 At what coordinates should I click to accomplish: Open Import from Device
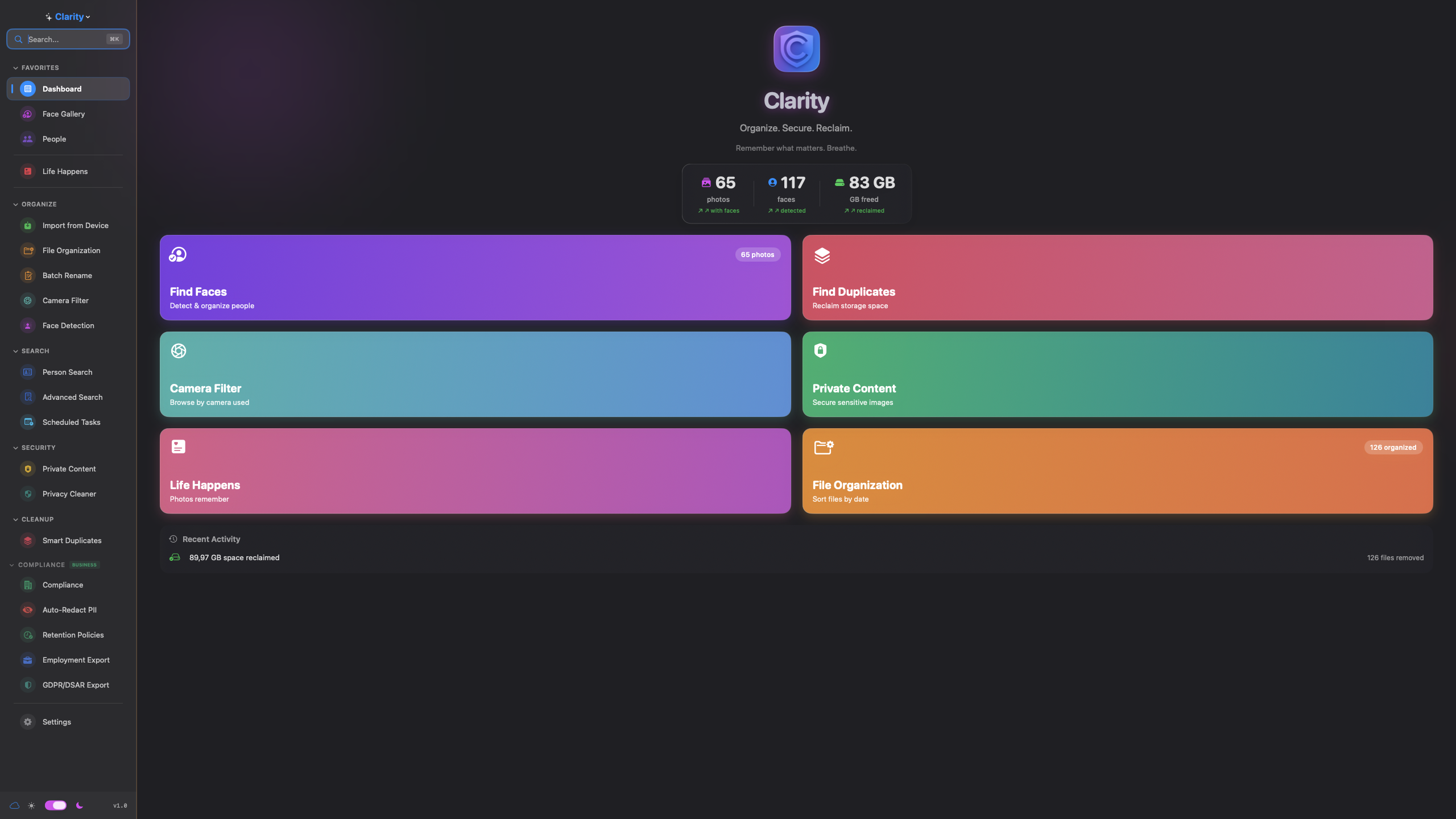pyautogui.click(x=75, y=225)
